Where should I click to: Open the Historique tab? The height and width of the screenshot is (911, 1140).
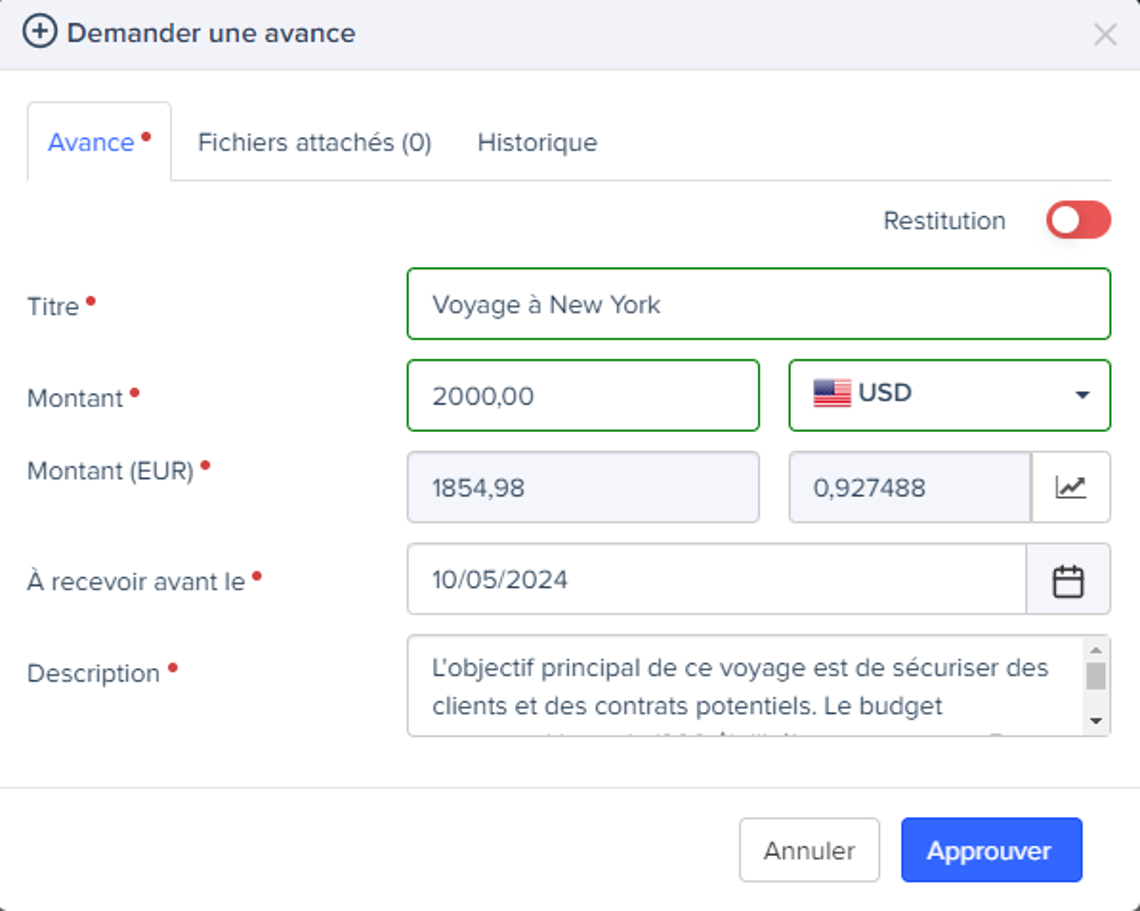tap(537, 143)
